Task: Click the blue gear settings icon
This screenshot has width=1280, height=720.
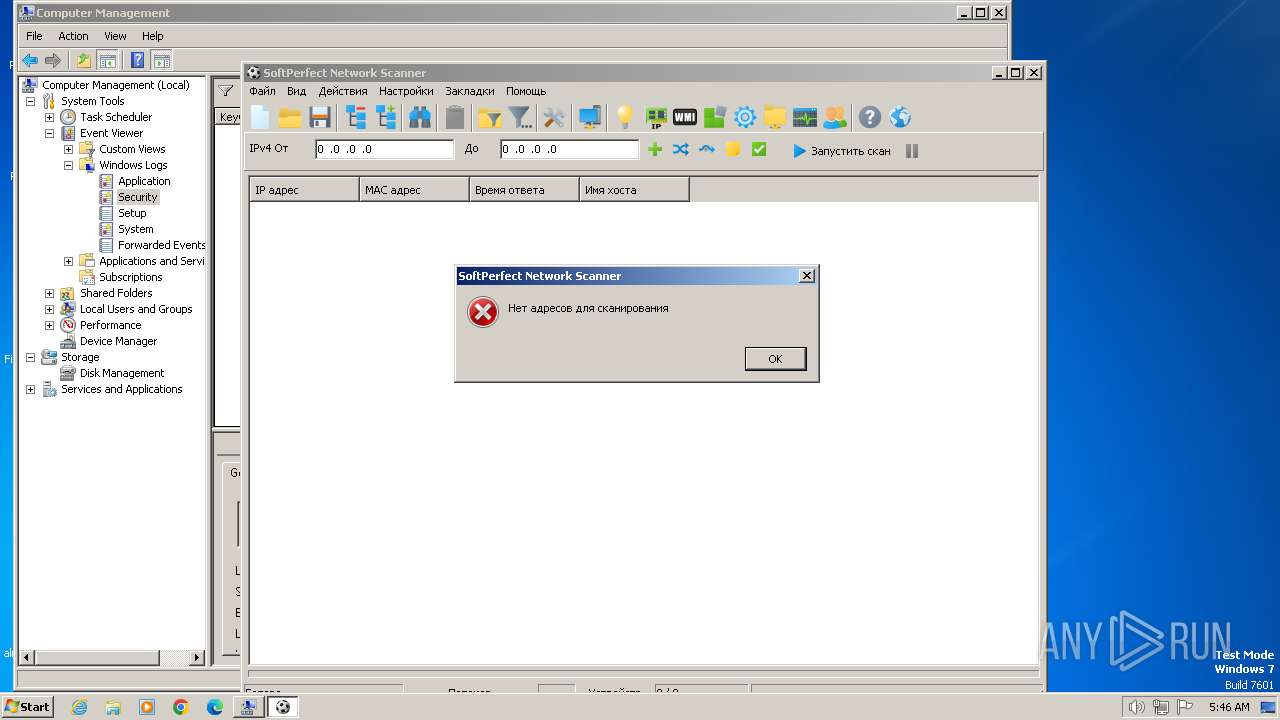Action: click(745, 118)
